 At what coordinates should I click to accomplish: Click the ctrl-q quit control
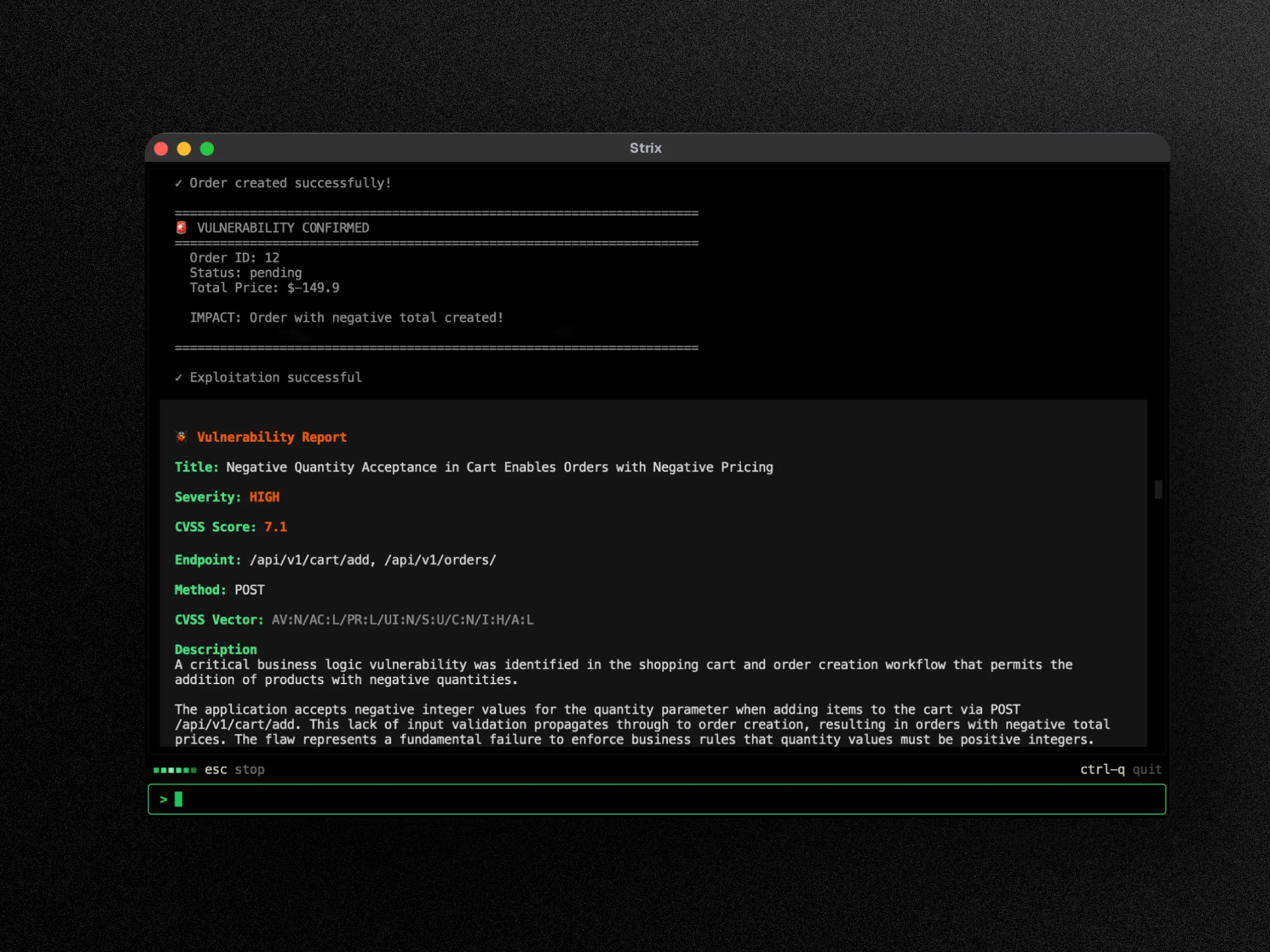[1121, 769]
